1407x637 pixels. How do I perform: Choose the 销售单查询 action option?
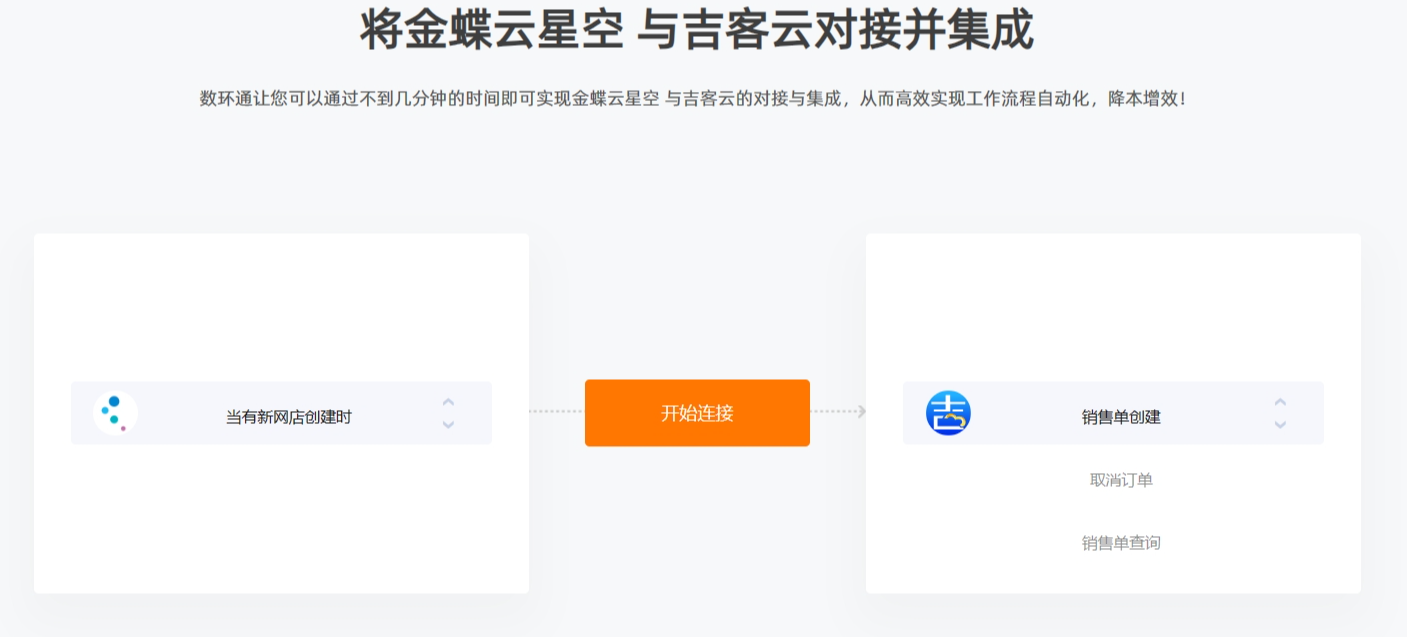click(x=1121, y=543)
